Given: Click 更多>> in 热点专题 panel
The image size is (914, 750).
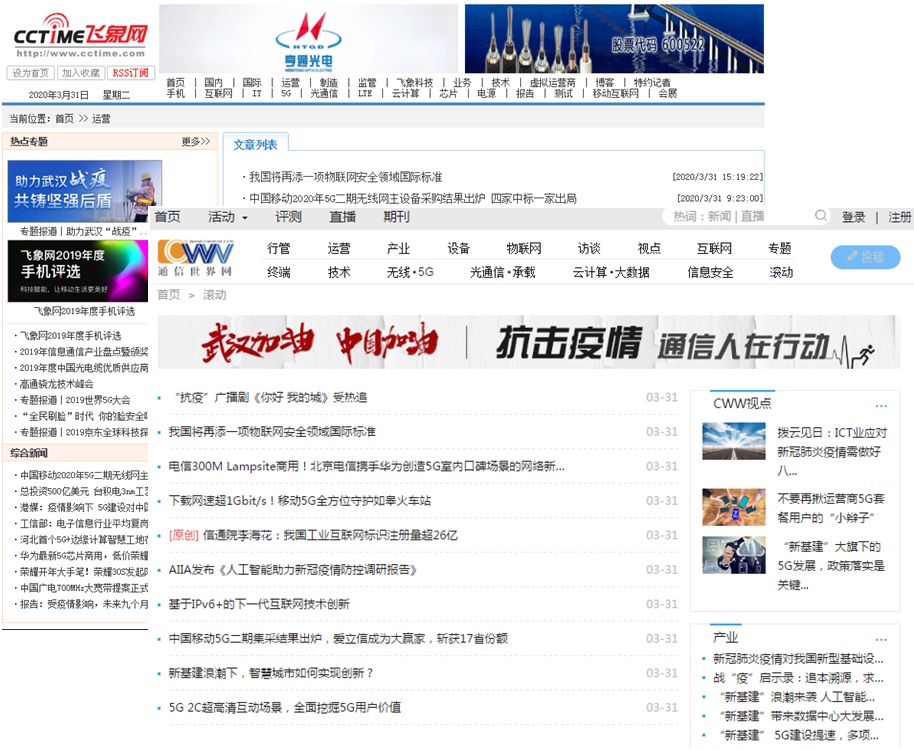Looking at the screenshot, I should 196,142.
